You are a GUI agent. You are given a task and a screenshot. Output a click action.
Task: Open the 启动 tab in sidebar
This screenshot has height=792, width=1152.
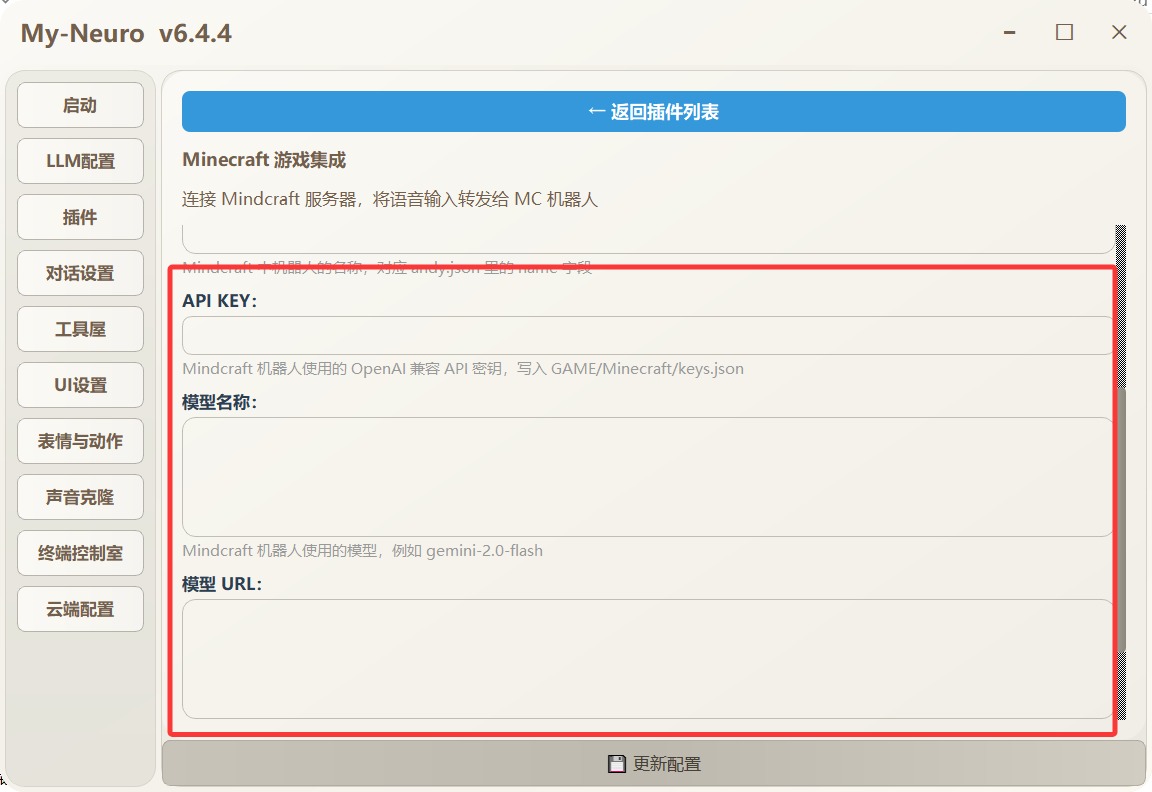coord(80,105)
